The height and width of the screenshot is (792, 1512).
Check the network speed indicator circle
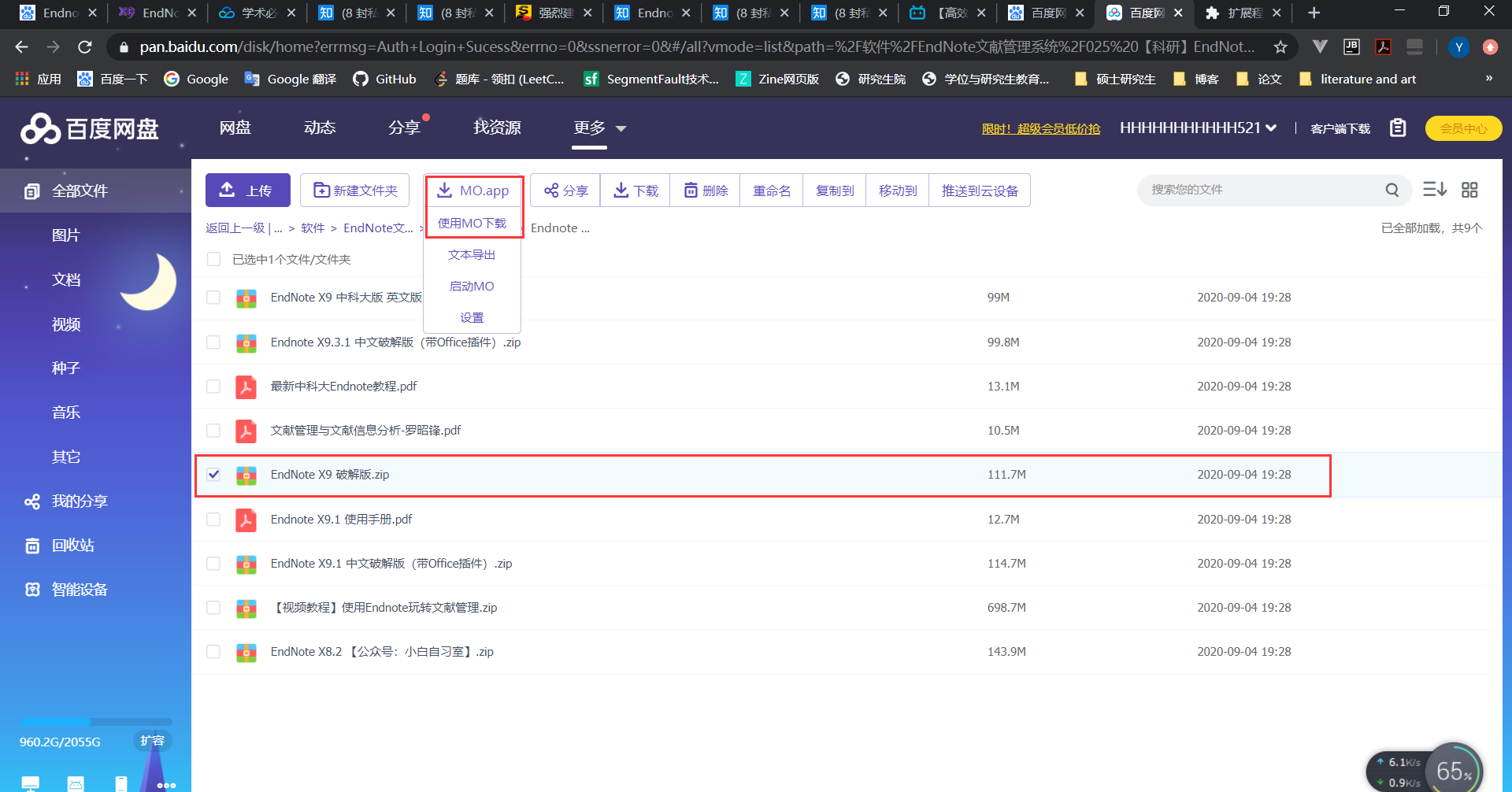pyautogui.click(x=1453, y=770)
